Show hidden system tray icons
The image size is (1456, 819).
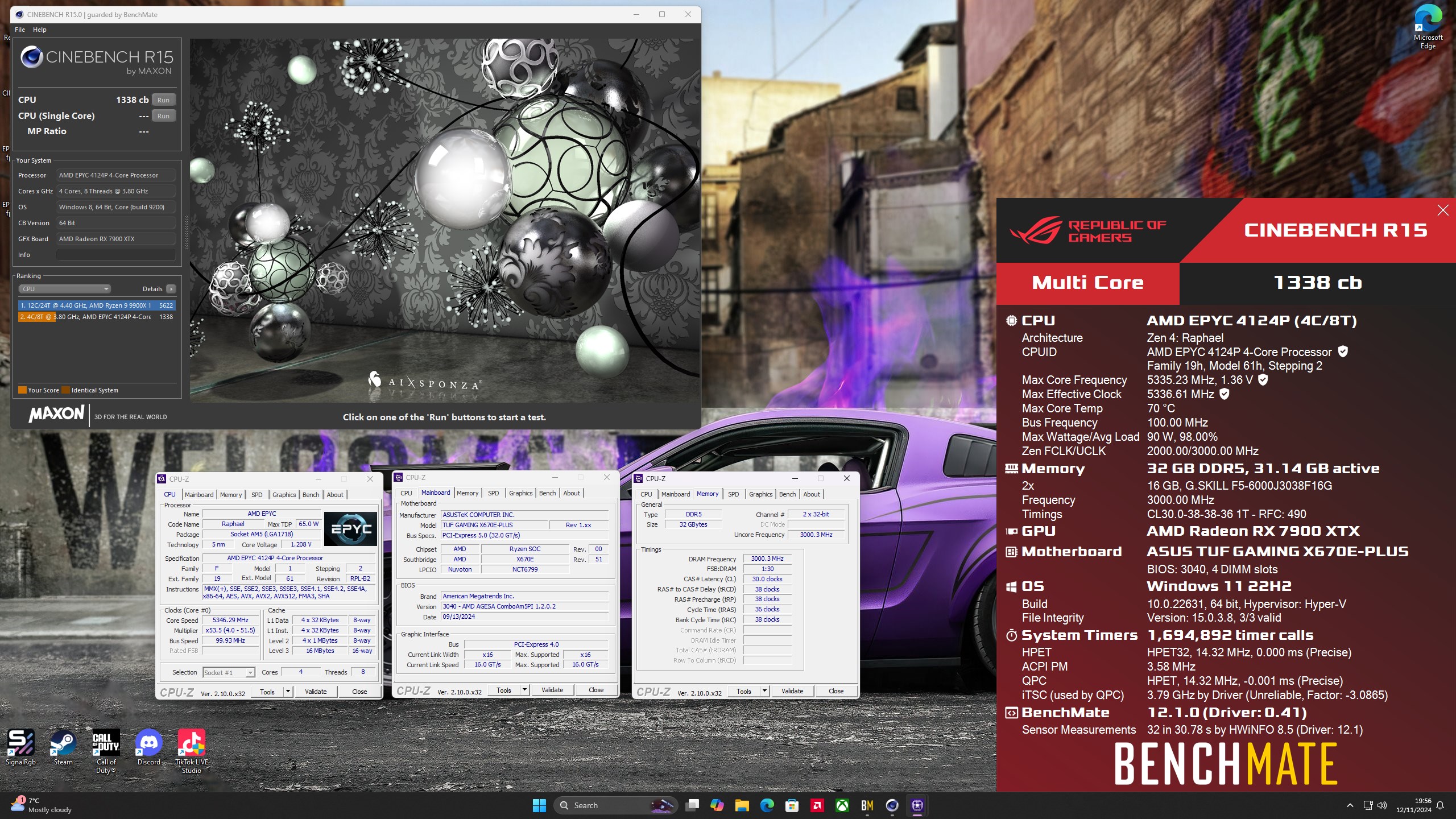click(x=1350, y=805)
